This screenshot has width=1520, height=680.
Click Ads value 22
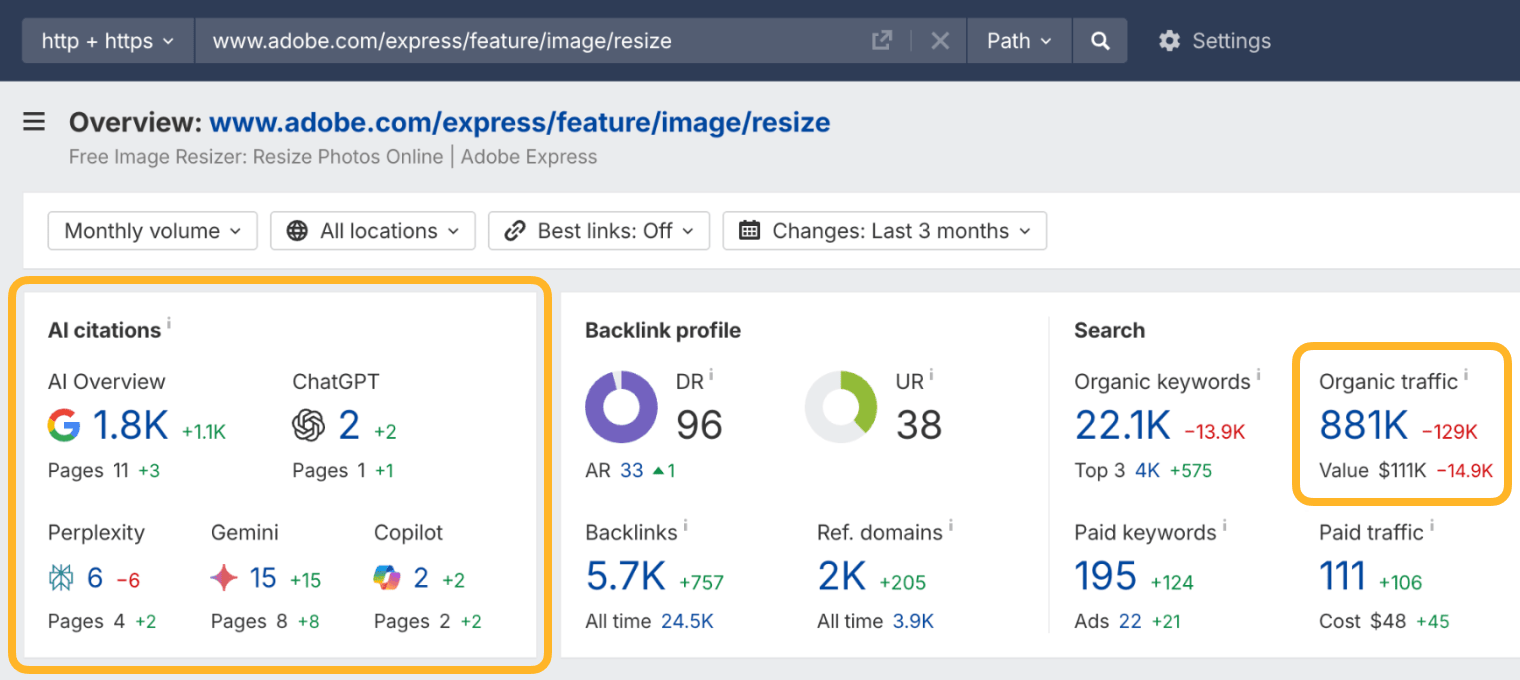coord(1130,621)
